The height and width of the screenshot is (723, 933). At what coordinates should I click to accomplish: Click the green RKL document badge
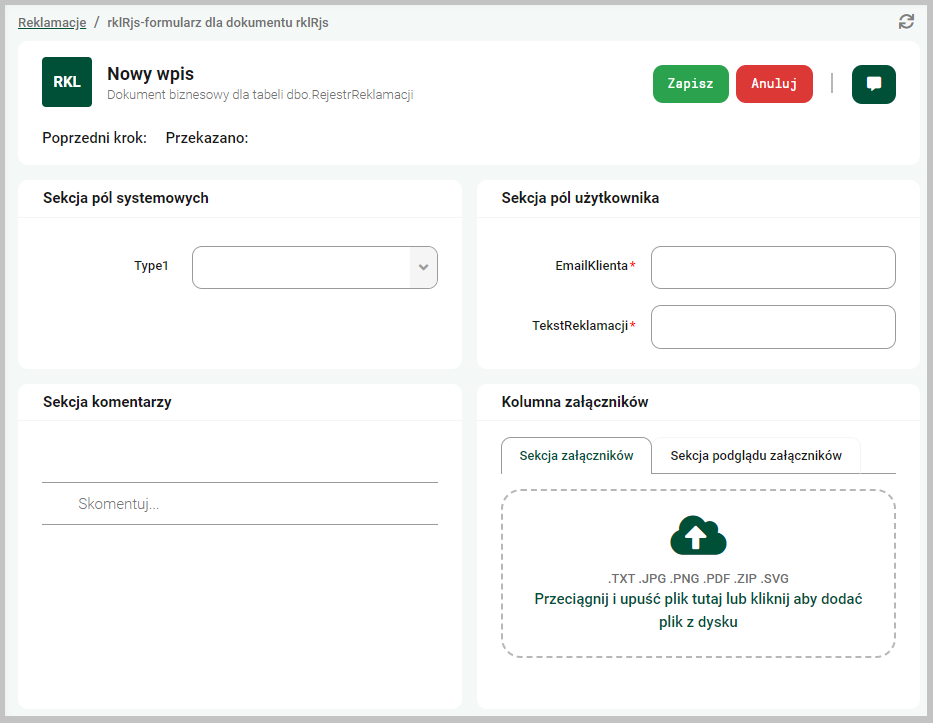[x=67, y=82]
